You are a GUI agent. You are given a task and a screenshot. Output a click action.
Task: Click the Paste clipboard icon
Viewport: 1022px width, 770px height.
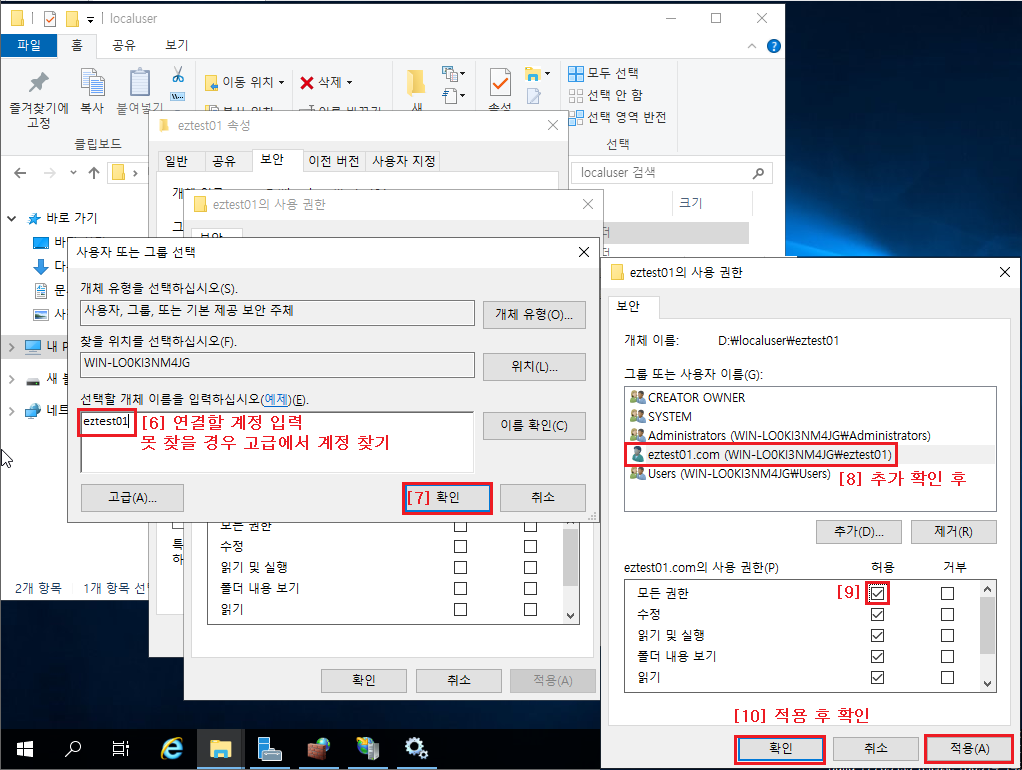point(139,83)
